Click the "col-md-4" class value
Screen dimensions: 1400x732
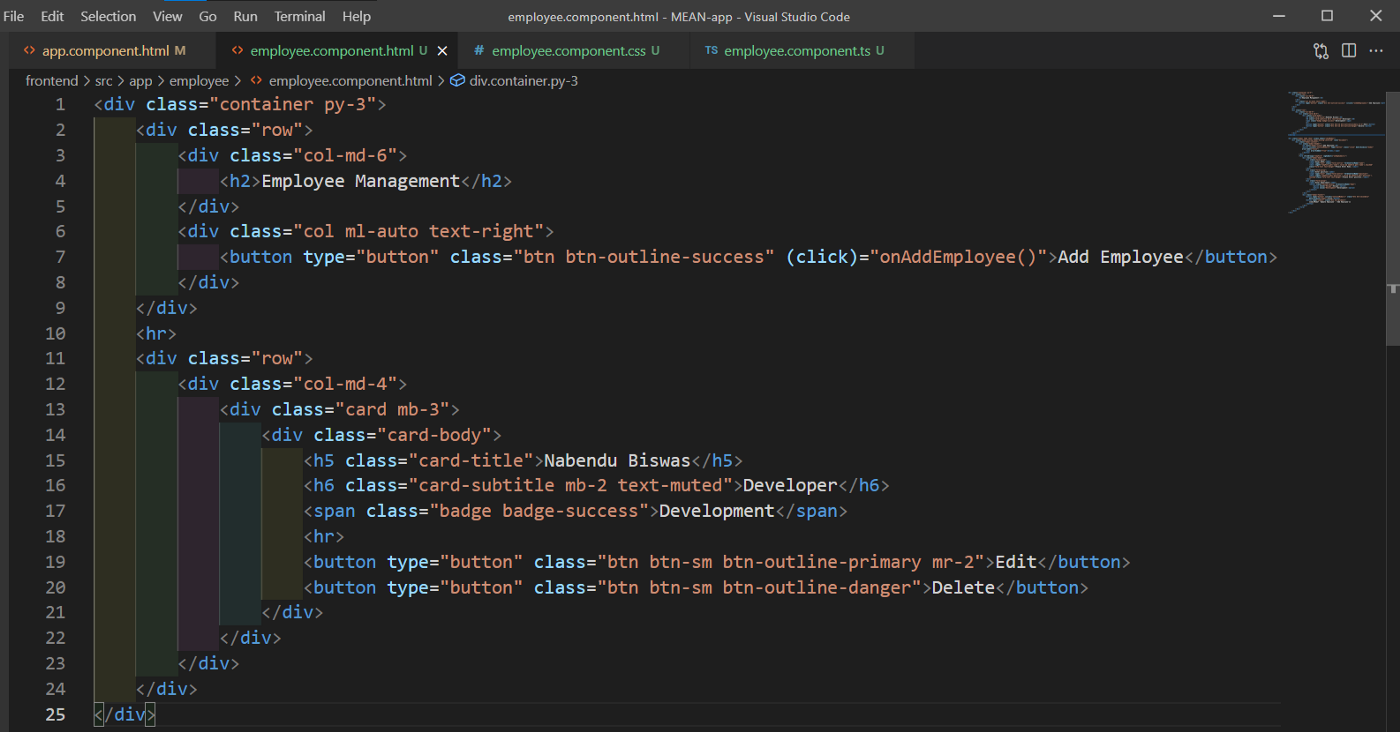pyautogui.click(x=344, y=384)
